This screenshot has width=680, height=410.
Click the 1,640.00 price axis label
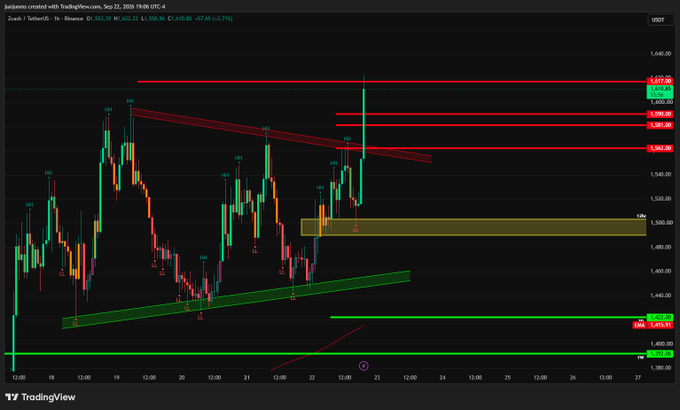(661, 54)
